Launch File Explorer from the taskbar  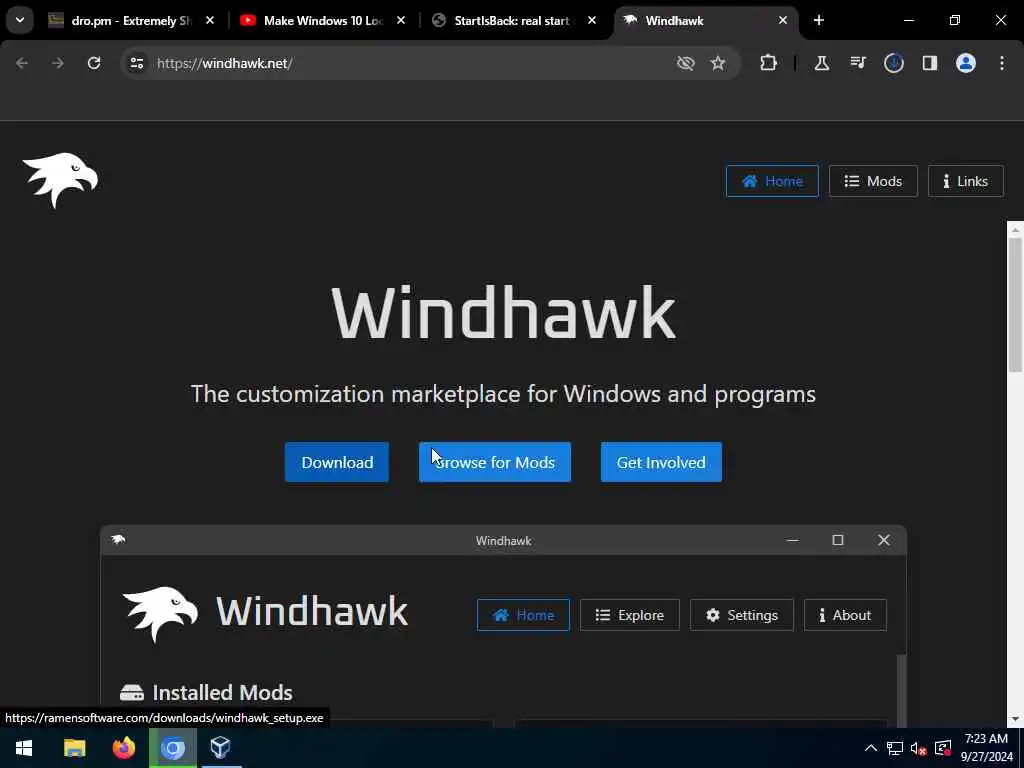click(74, 748)
